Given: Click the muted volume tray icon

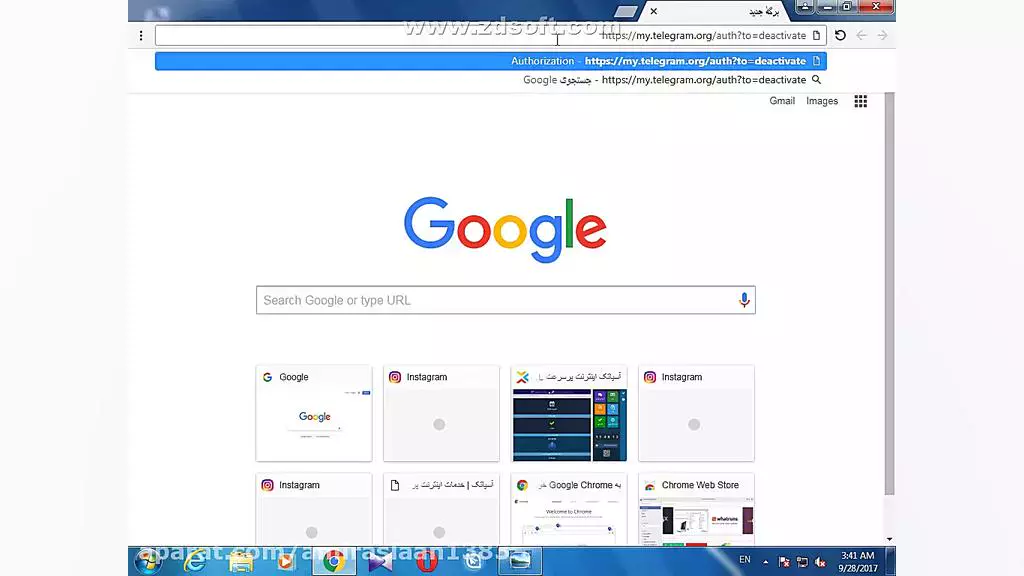Looking at the screenshot, I should (821, 562).
